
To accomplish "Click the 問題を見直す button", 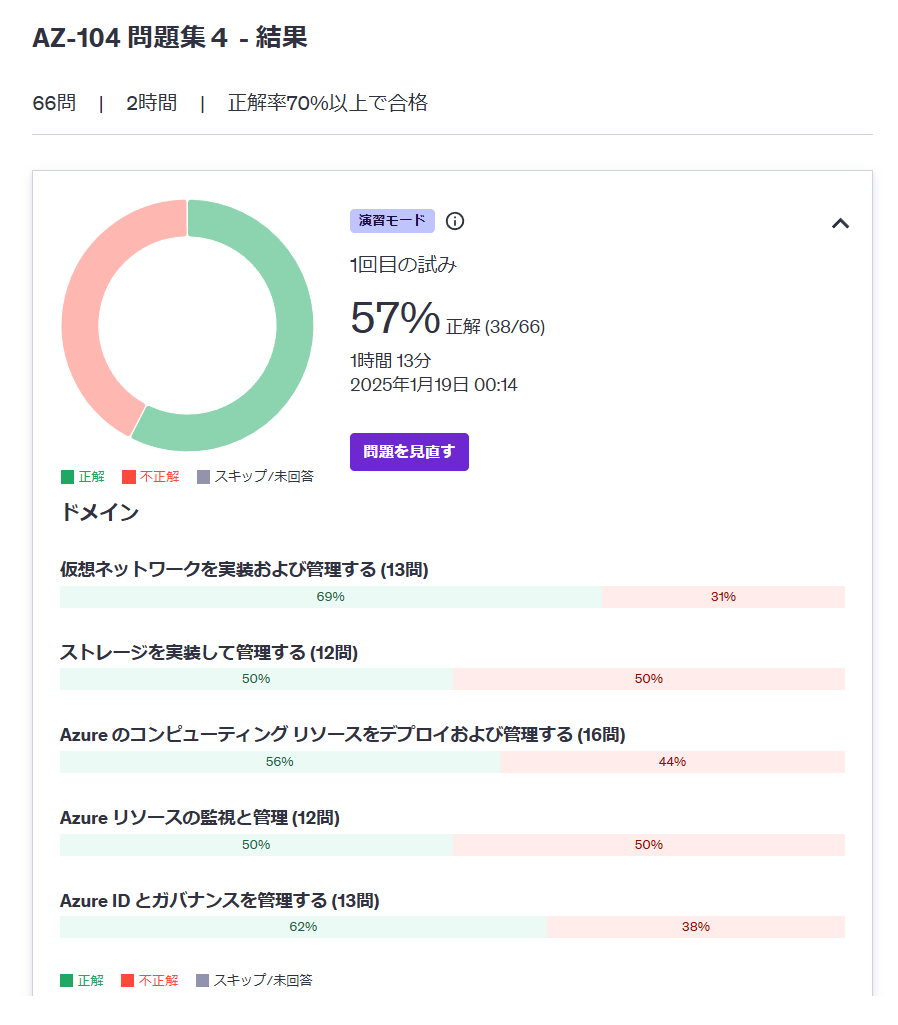I will pos(409,452).
